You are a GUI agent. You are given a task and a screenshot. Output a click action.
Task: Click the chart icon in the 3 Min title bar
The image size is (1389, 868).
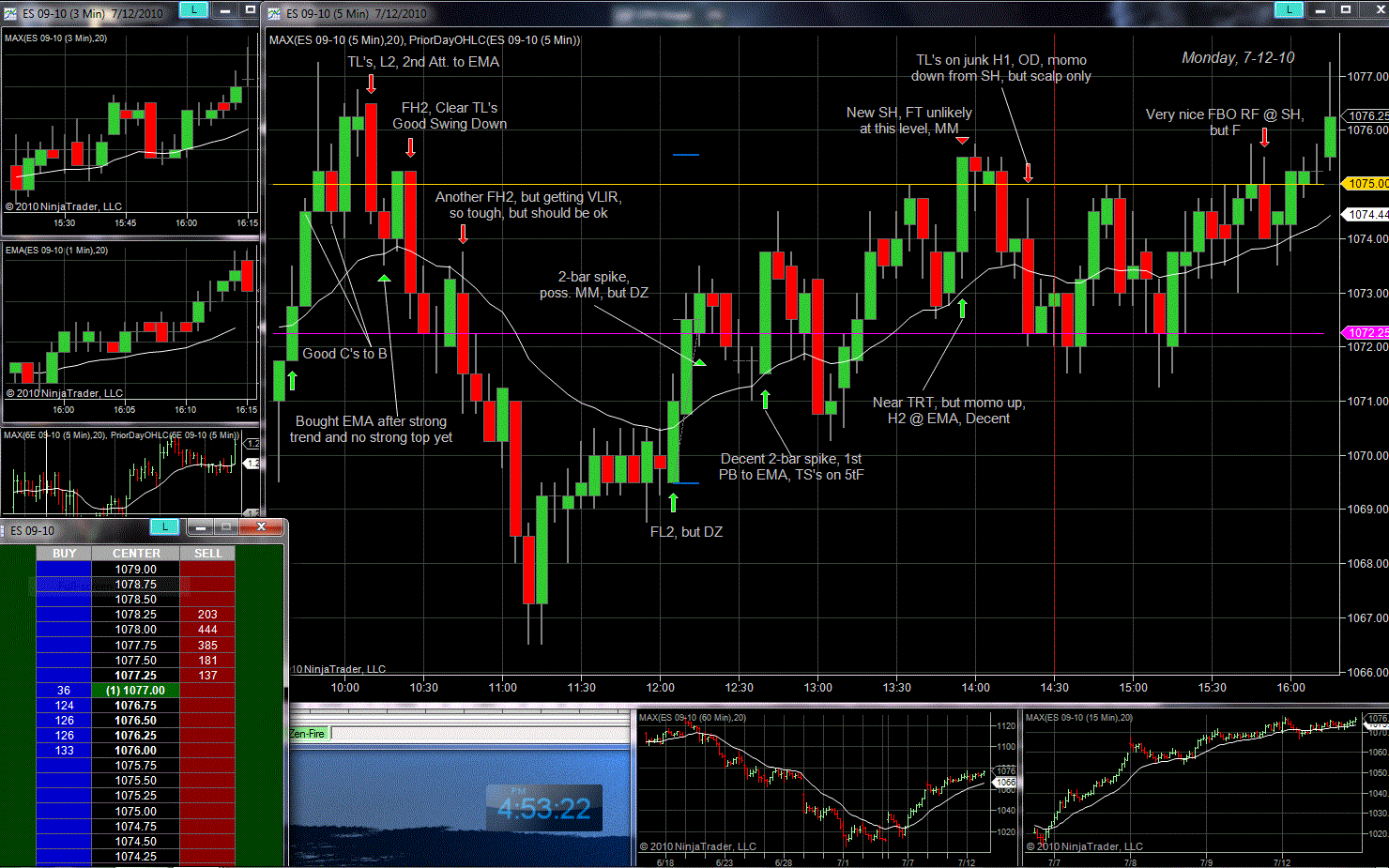10,13
